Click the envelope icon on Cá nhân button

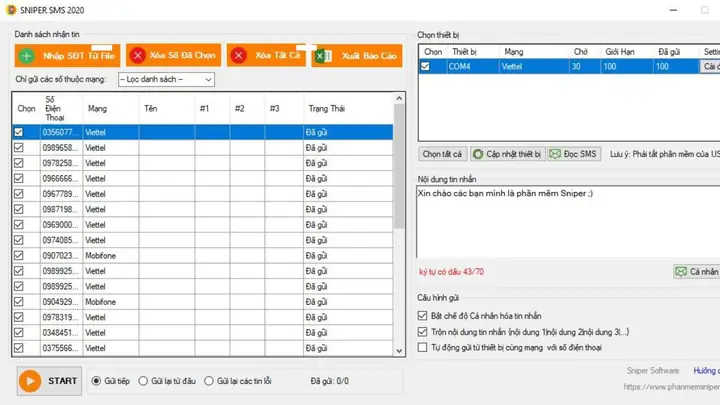[681, 272]
